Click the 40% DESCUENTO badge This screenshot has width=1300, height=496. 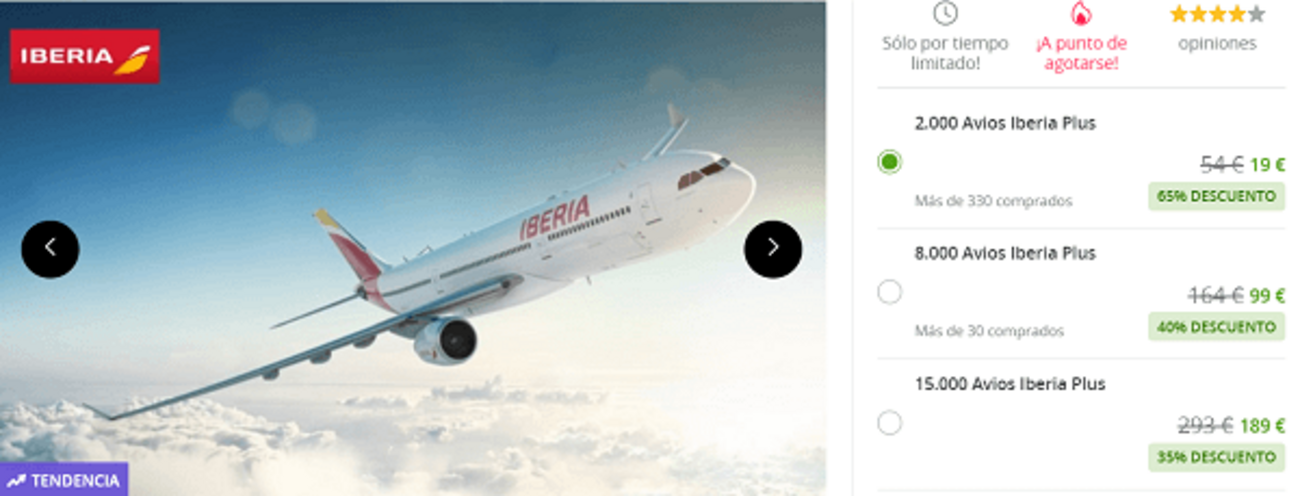[x=1216, y=327]
